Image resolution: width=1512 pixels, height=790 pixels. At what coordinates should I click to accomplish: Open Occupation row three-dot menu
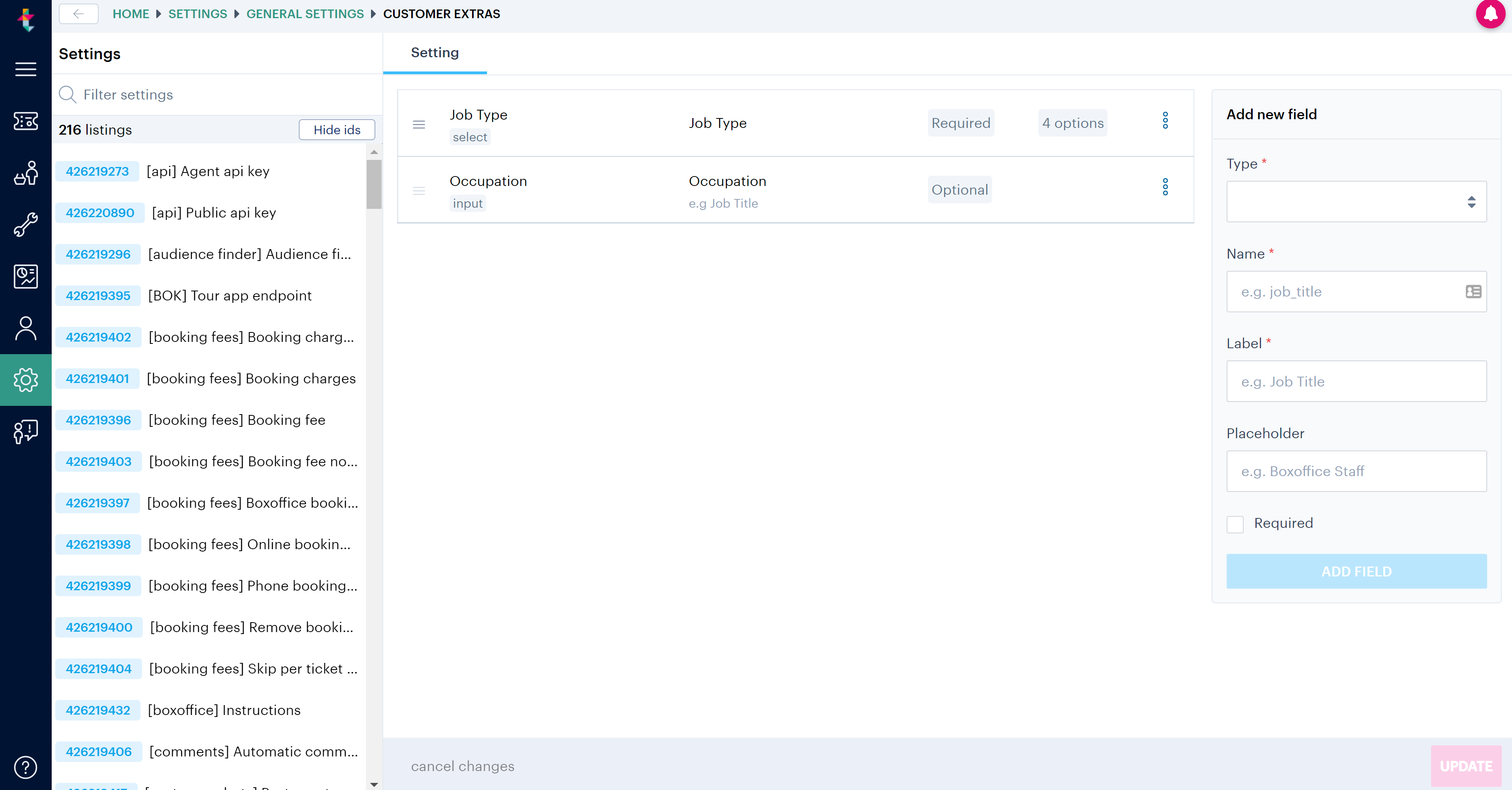point(1165,188)
